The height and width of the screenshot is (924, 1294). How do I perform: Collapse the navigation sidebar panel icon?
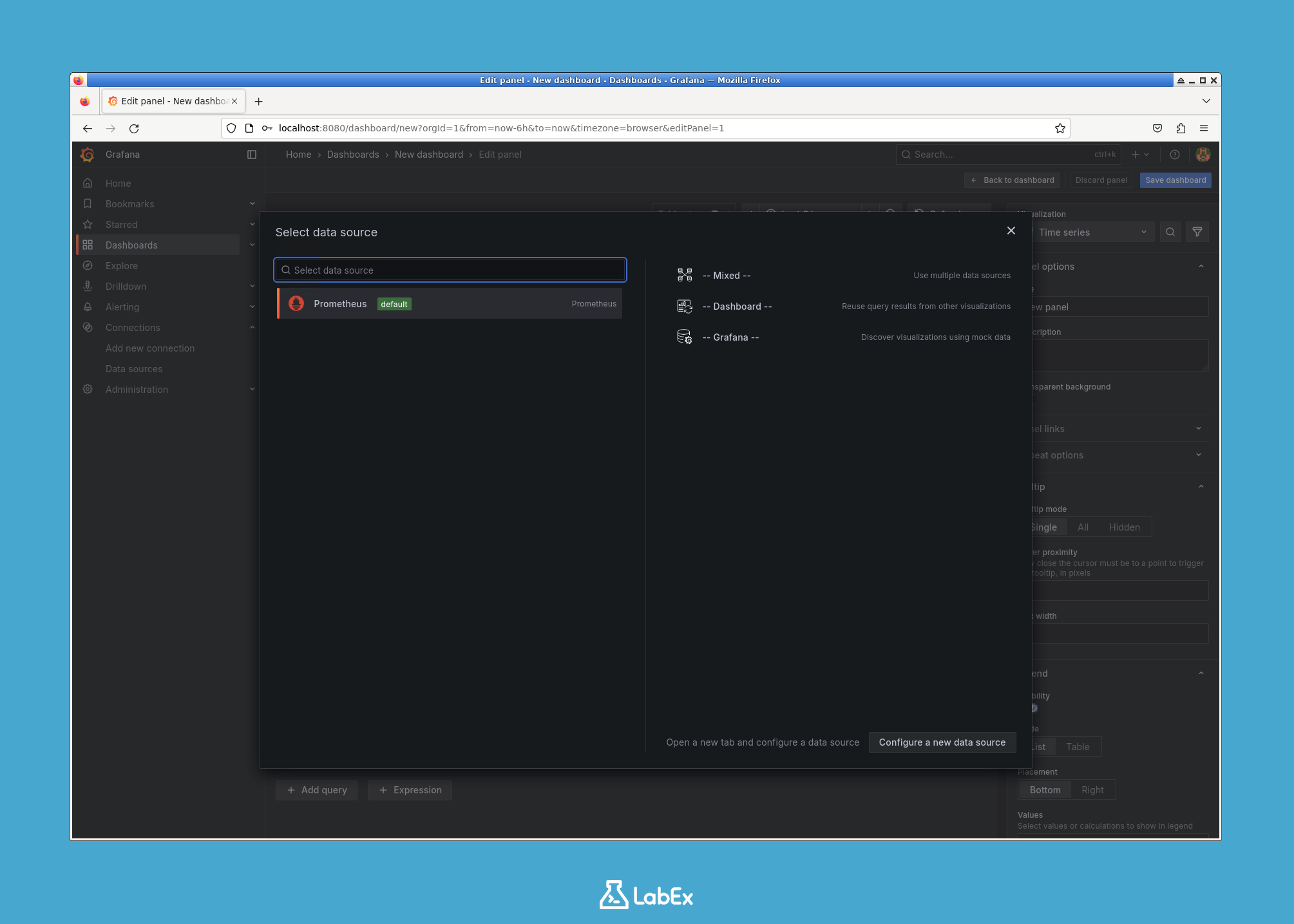pyautogui.click(x=251, y=155)
